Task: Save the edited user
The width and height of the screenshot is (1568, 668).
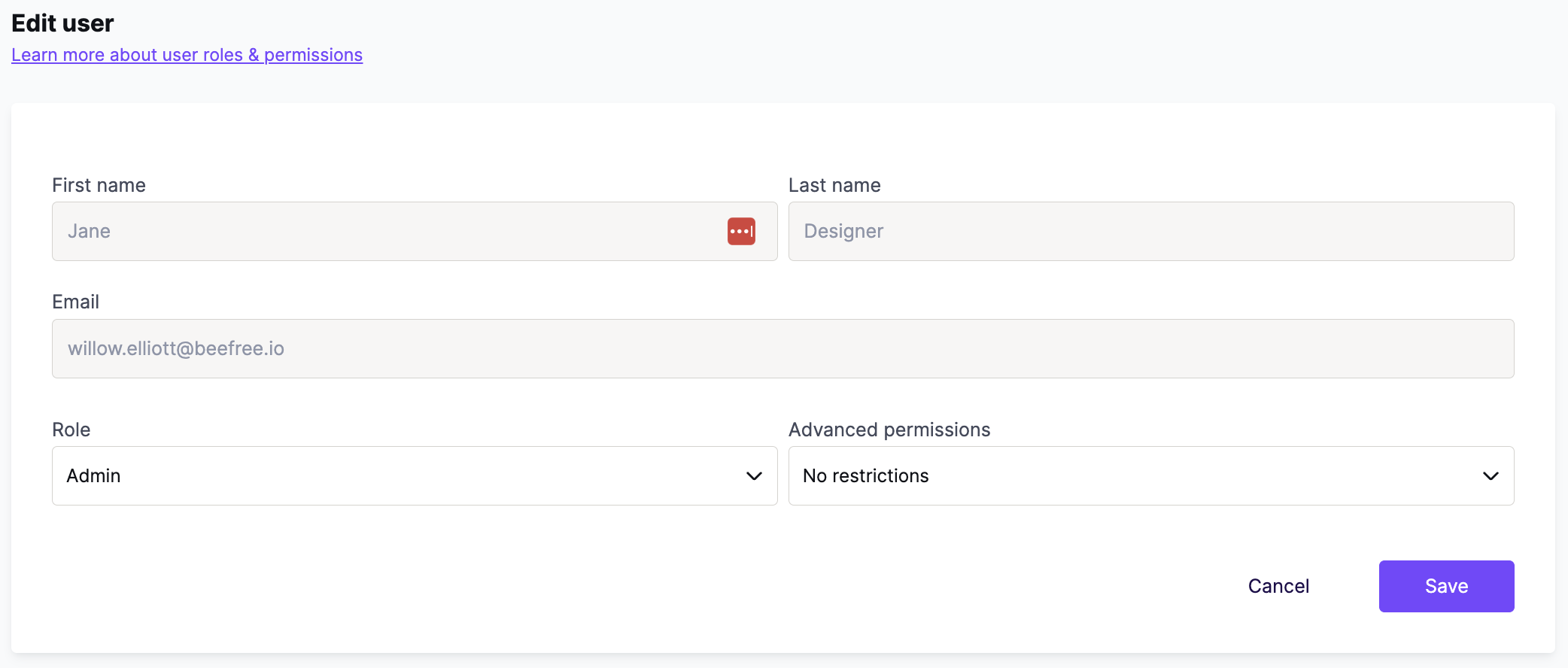Action: [1446, 586]
